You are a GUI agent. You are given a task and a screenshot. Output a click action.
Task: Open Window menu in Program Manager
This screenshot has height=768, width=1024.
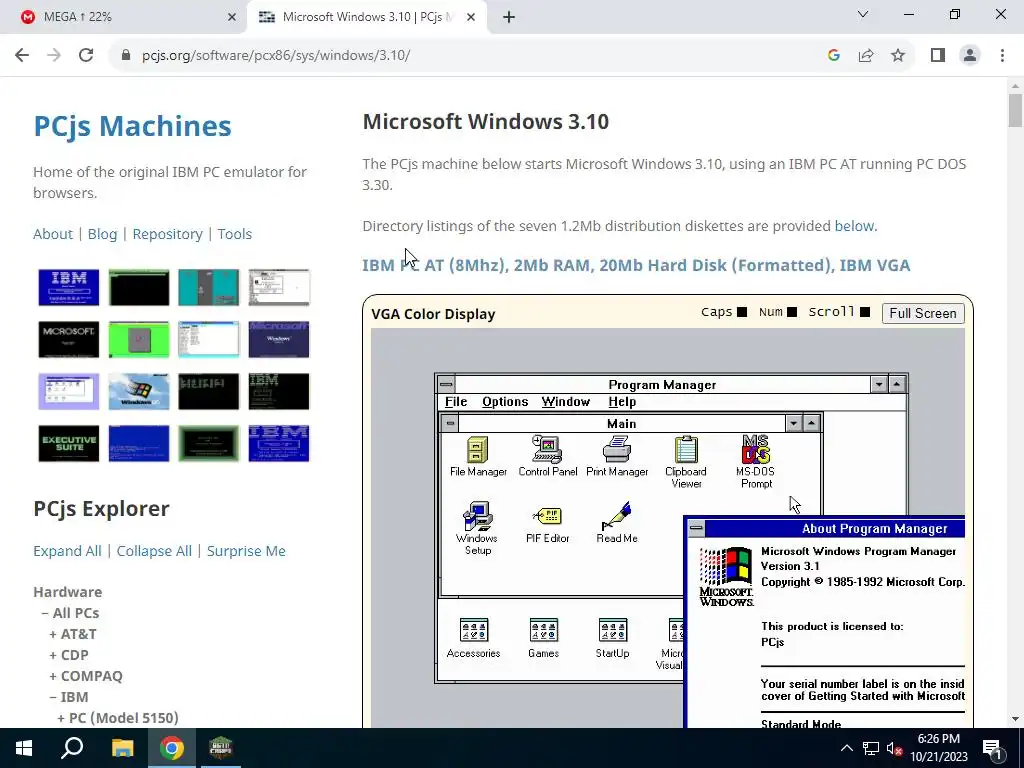[x=566, y=402]
